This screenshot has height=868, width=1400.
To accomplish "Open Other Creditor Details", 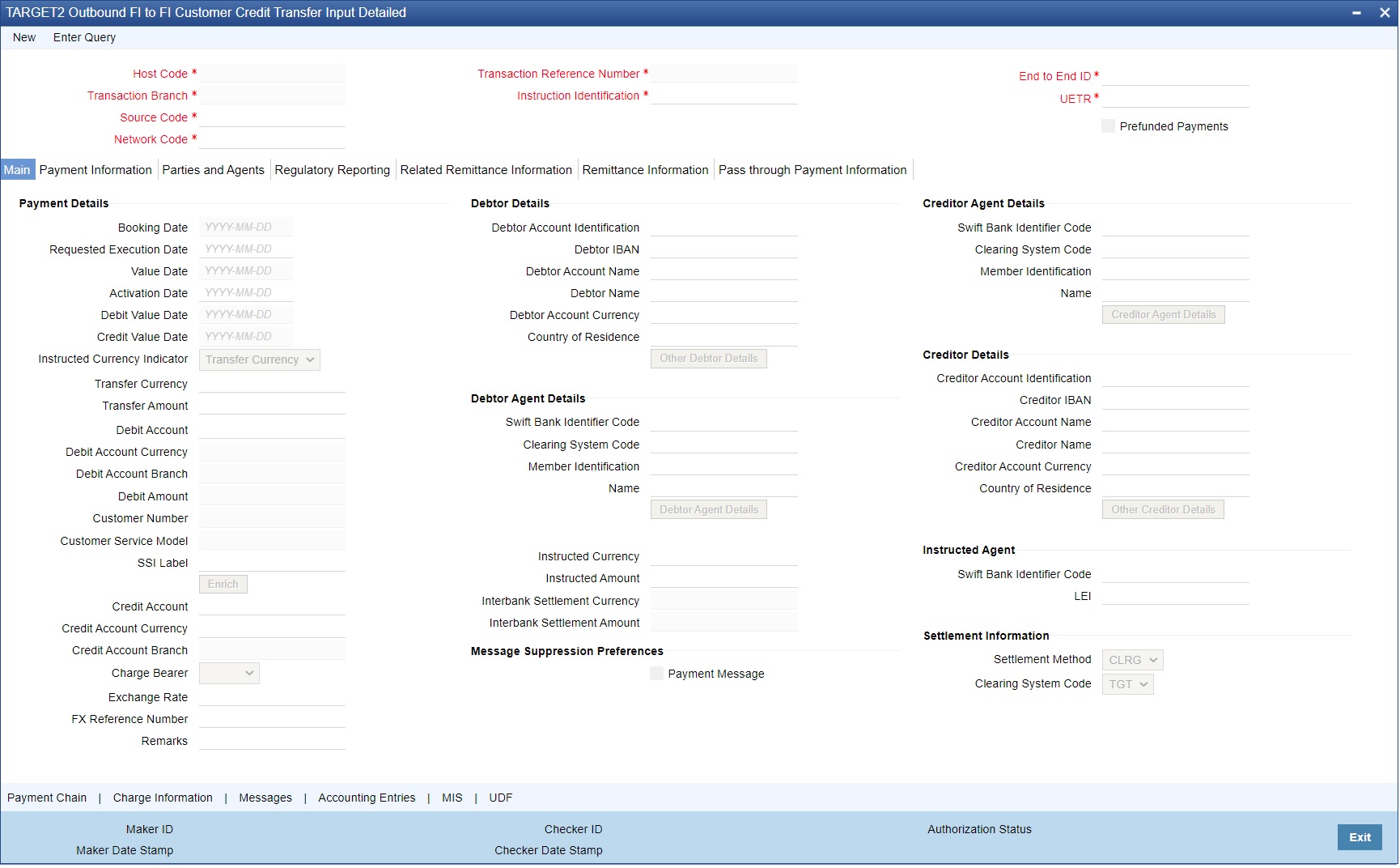I will (x=1163, y=510).
